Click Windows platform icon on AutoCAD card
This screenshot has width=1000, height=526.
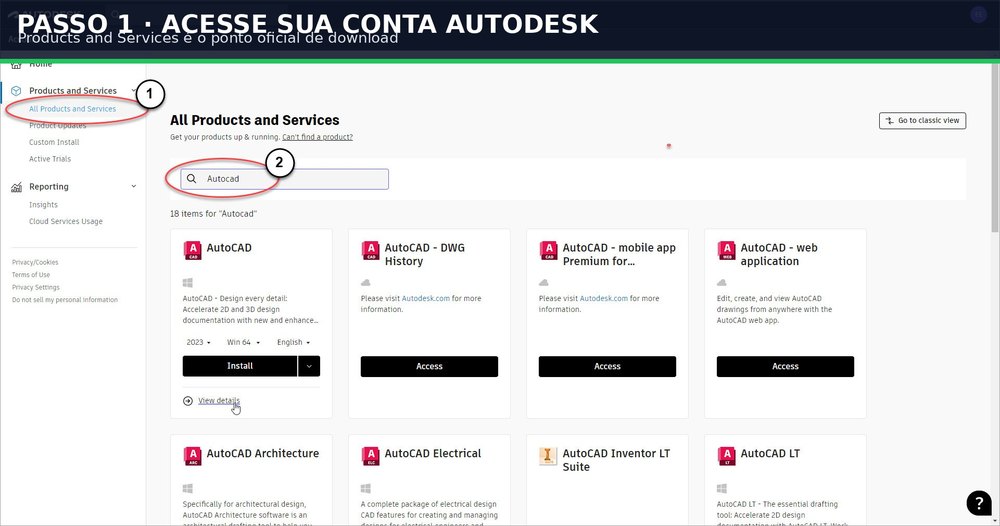(188, 282)
